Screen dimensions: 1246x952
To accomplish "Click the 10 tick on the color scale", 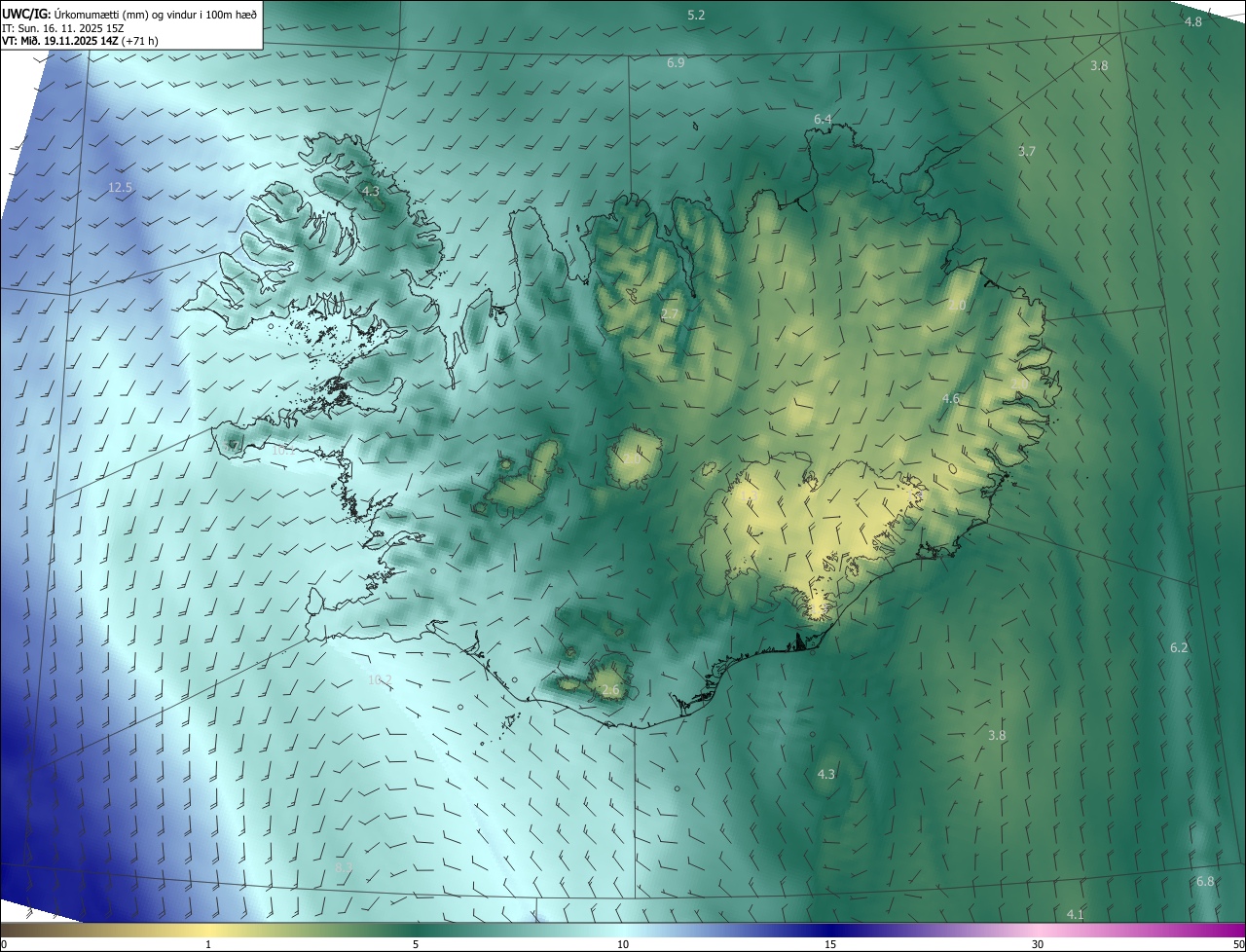I will pos(623,944).
